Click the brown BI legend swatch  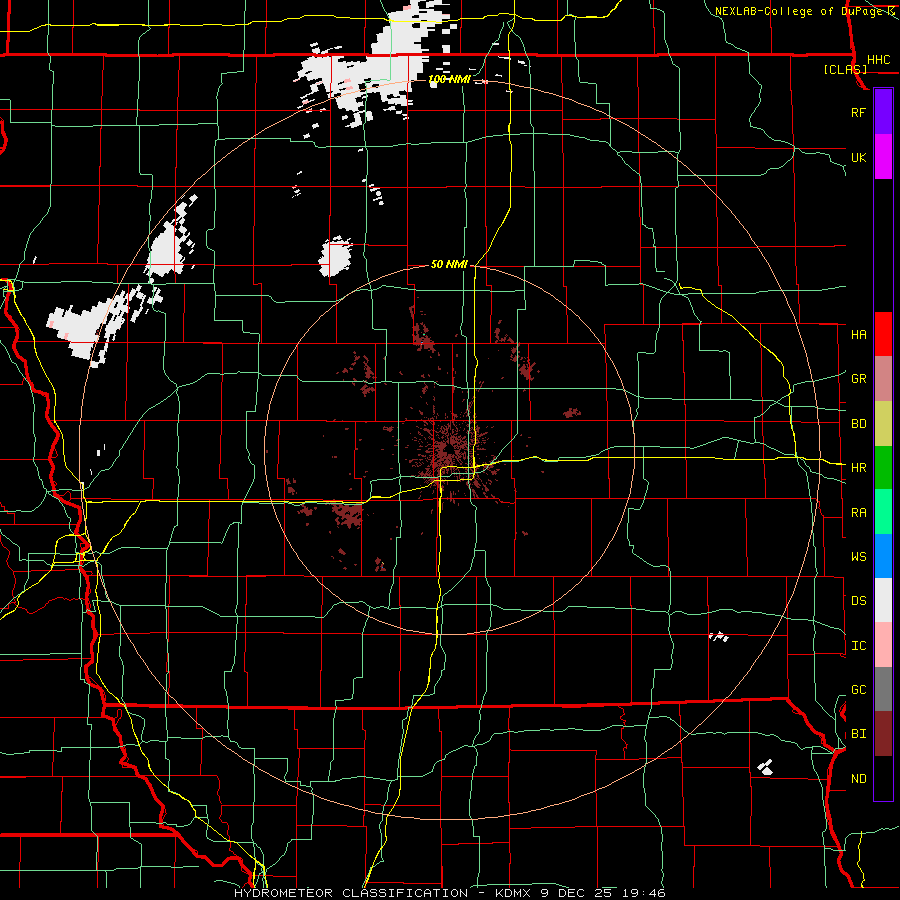[x=883, y=734]
